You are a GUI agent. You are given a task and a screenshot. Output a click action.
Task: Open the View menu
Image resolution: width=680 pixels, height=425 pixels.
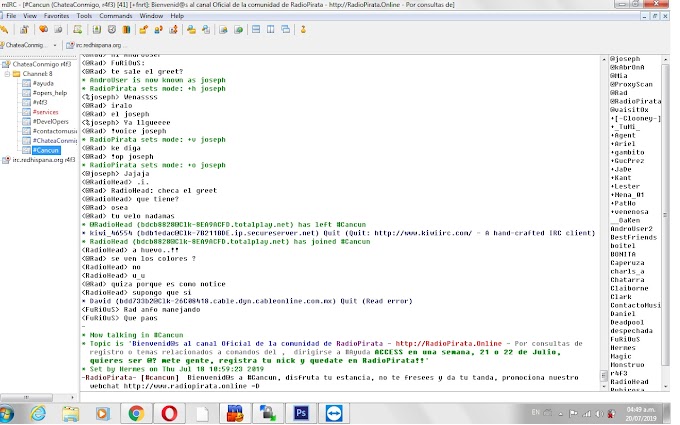pyautogui.click(x=29, y=16)
